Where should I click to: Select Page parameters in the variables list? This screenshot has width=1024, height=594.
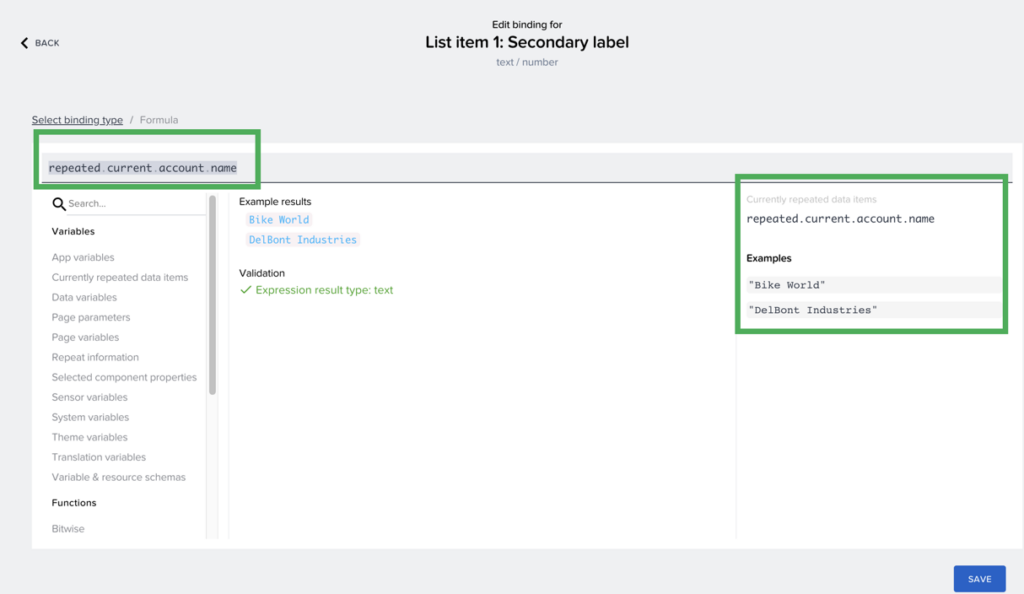pyautogui.click(x=91, y=317)
